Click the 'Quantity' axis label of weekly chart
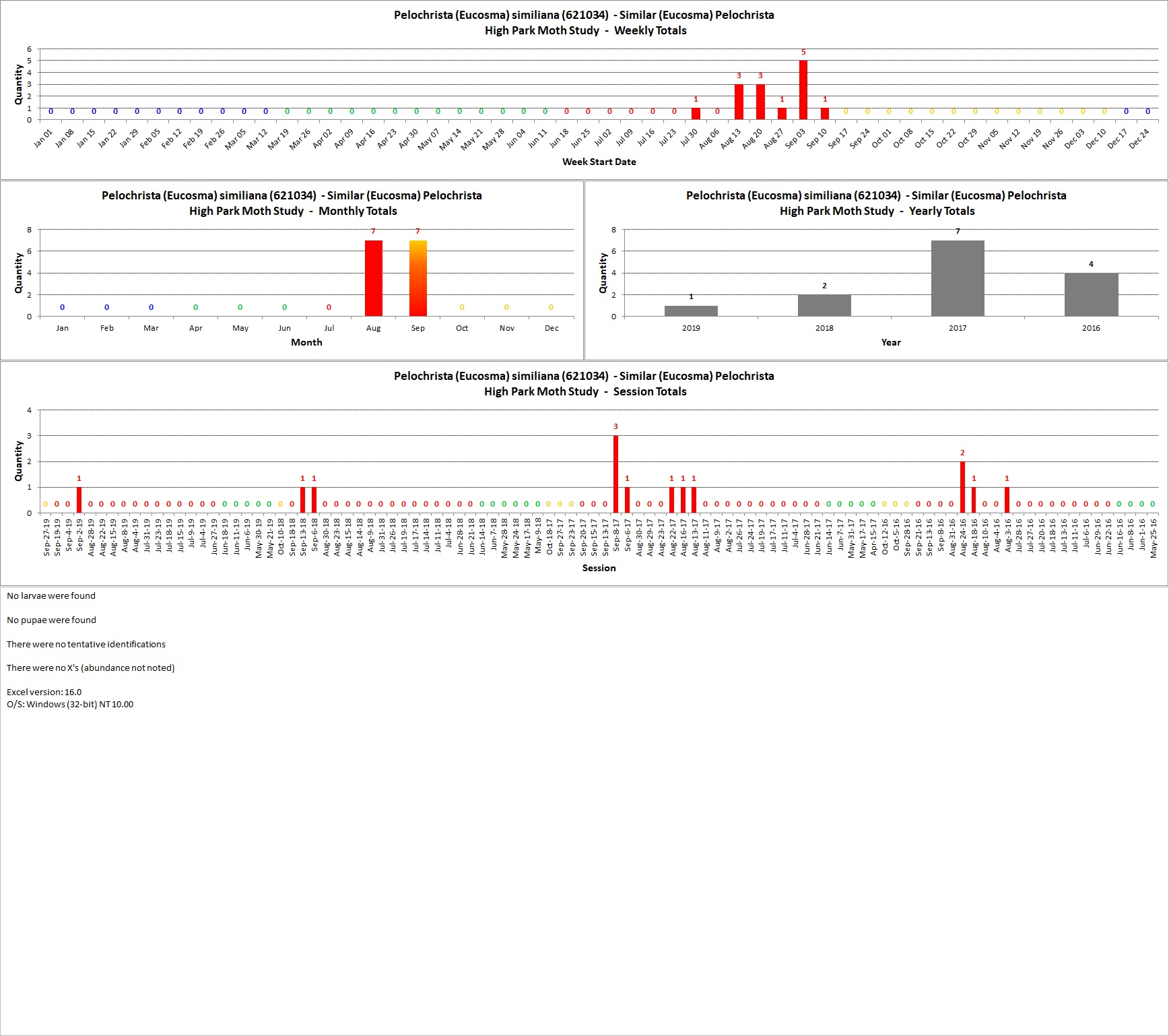The width and height of the screenshot is (1169, 1036). [18, 84]
